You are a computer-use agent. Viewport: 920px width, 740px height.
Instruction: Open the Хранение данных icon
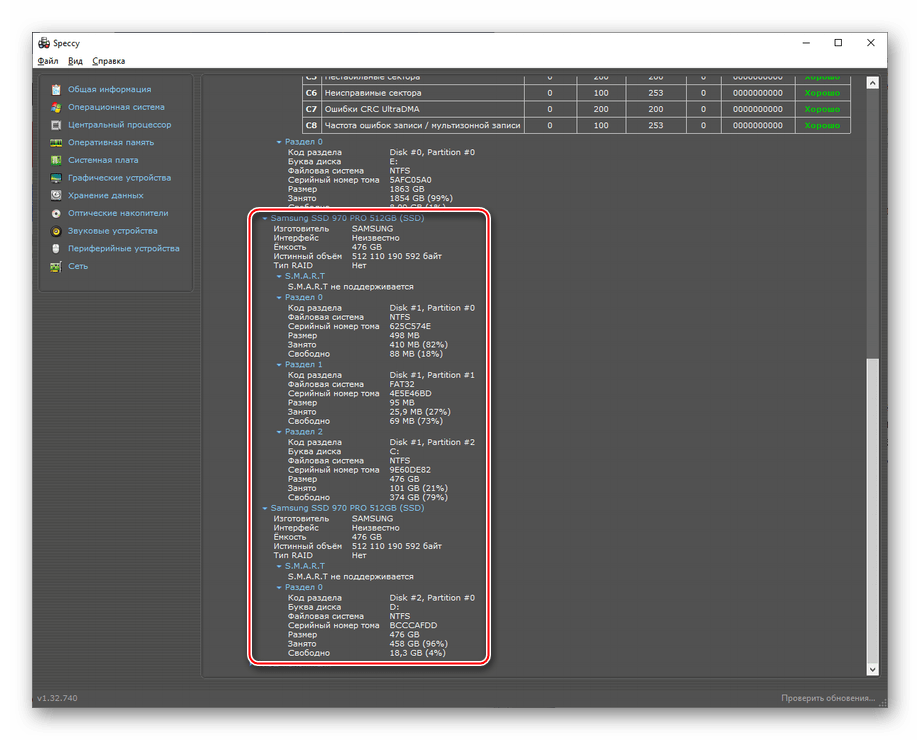[x=56, y=196]
